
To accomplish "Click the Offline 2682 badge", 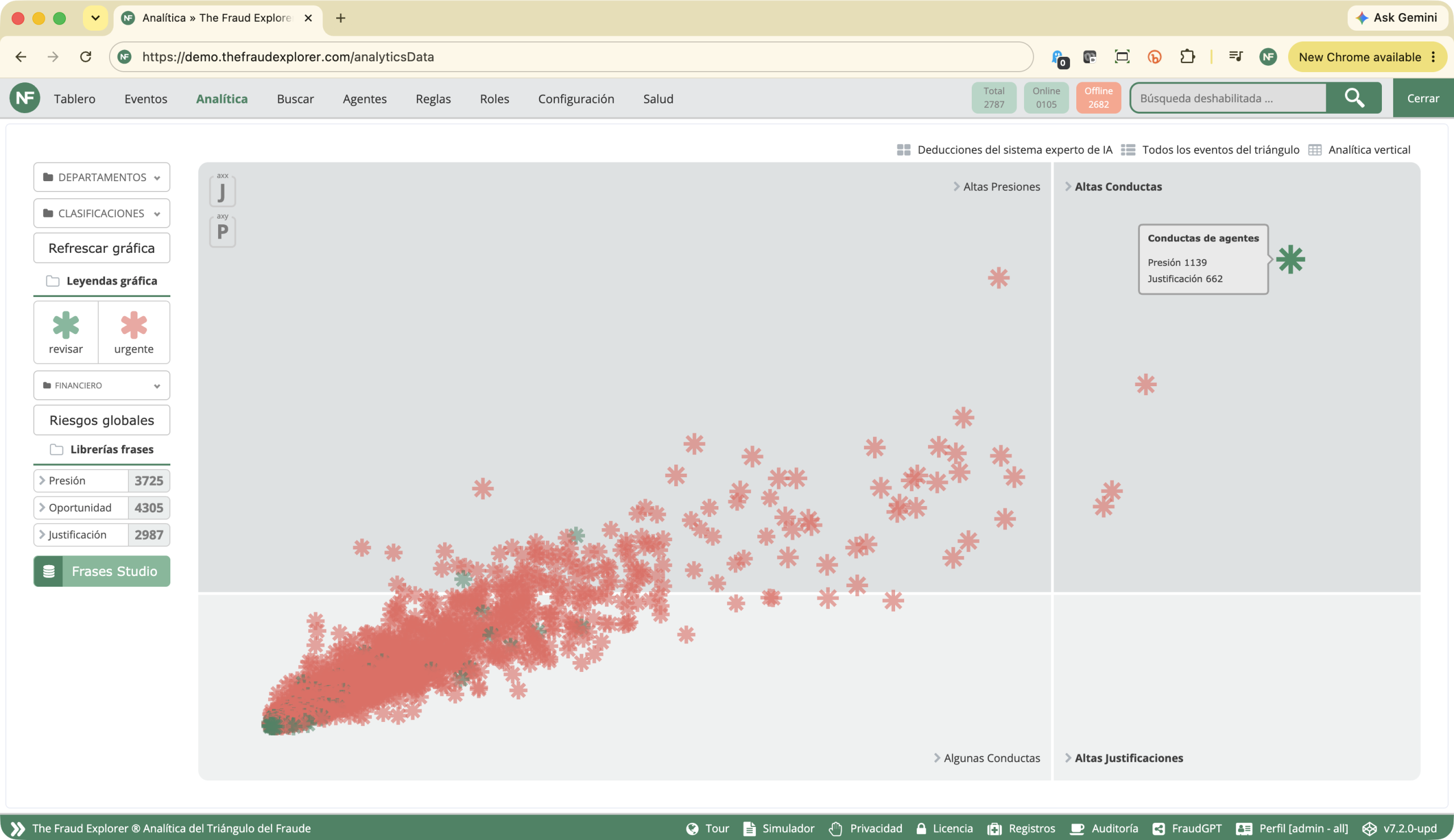I will point(1098,98).
